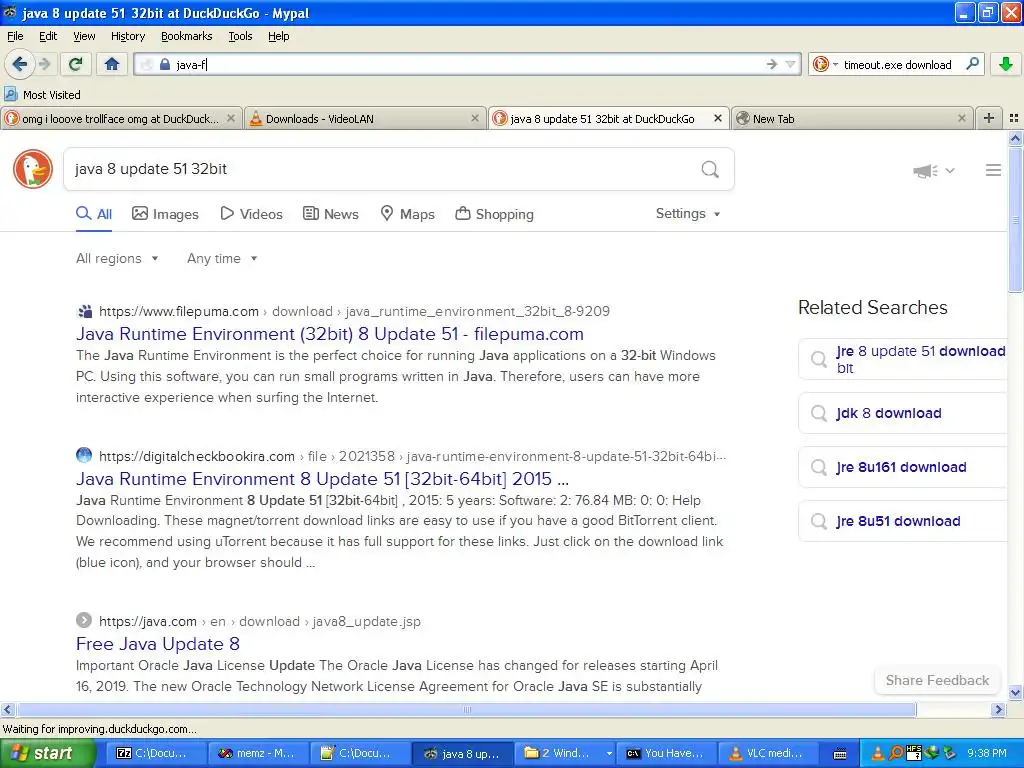Go to the browser Home page
This screenshot has height=768, width=1024.
coord(112,64)
